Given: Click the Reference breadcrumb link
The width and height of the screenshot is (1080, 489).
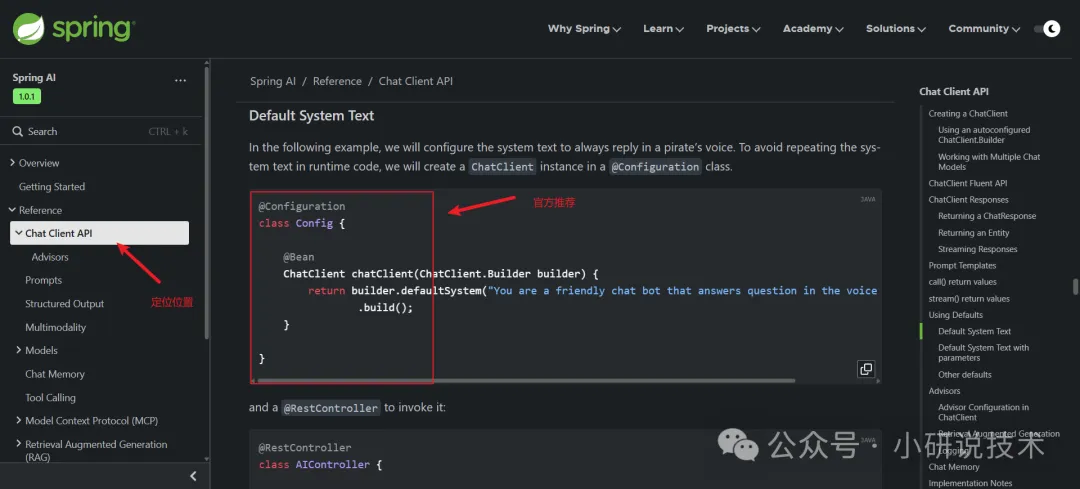Looking at the screenshot, I should [337, 81].
